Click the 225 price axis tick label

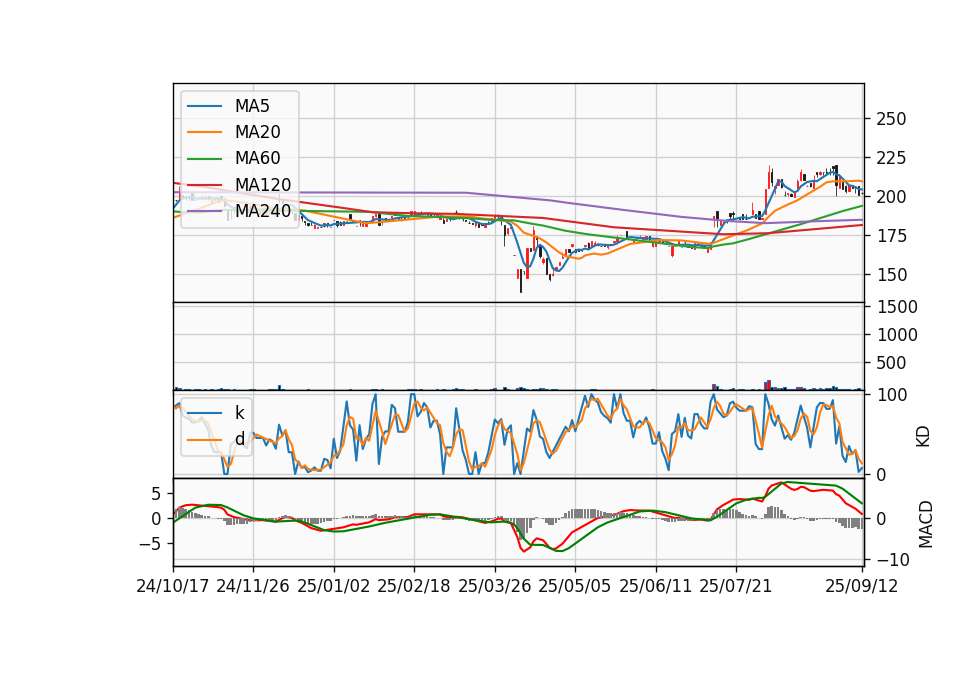click(891, 159)
